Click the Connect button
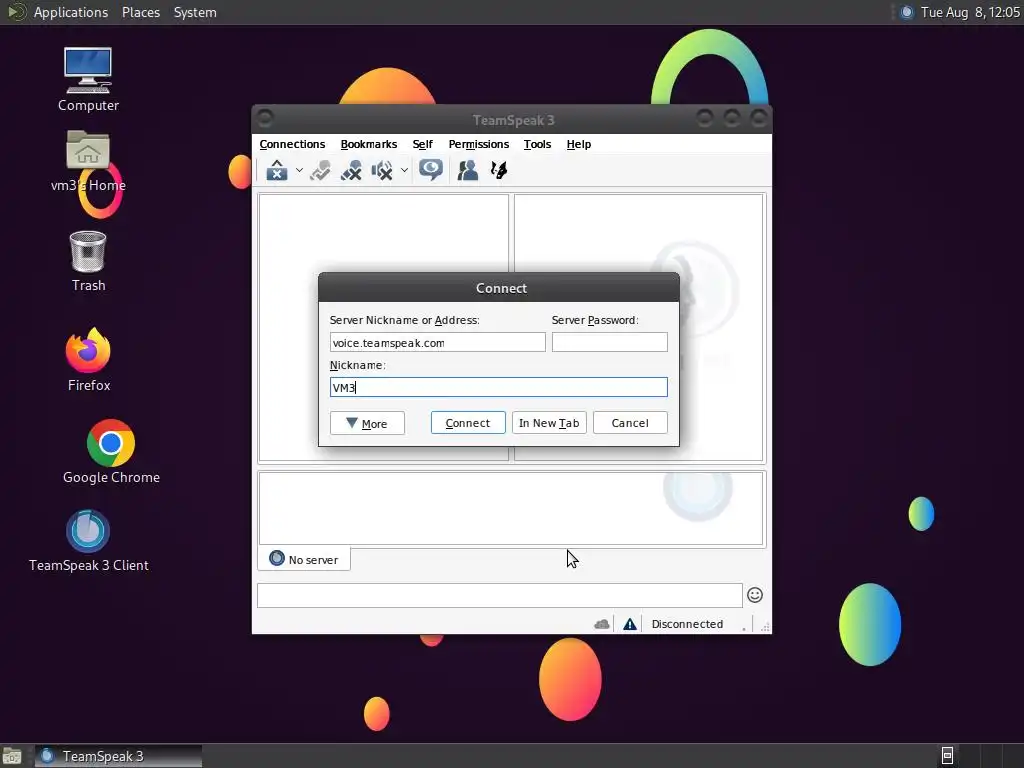Viewport: 1024px width, 768px height. click(468, 423)
